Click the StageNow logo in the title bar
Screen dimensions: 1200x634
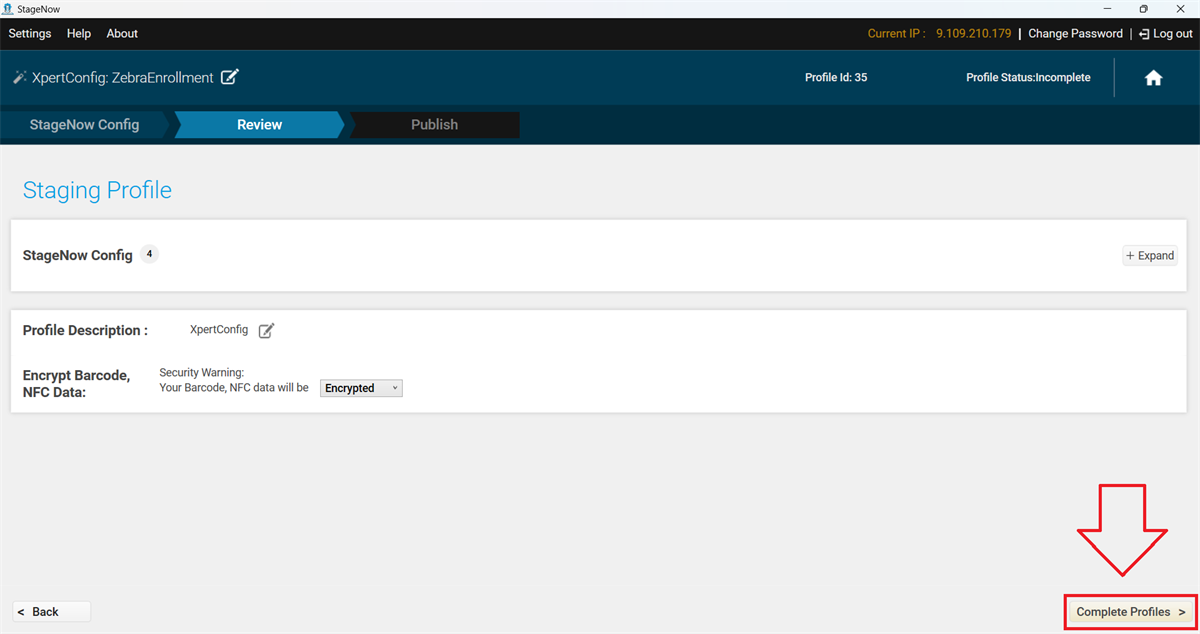10,8
